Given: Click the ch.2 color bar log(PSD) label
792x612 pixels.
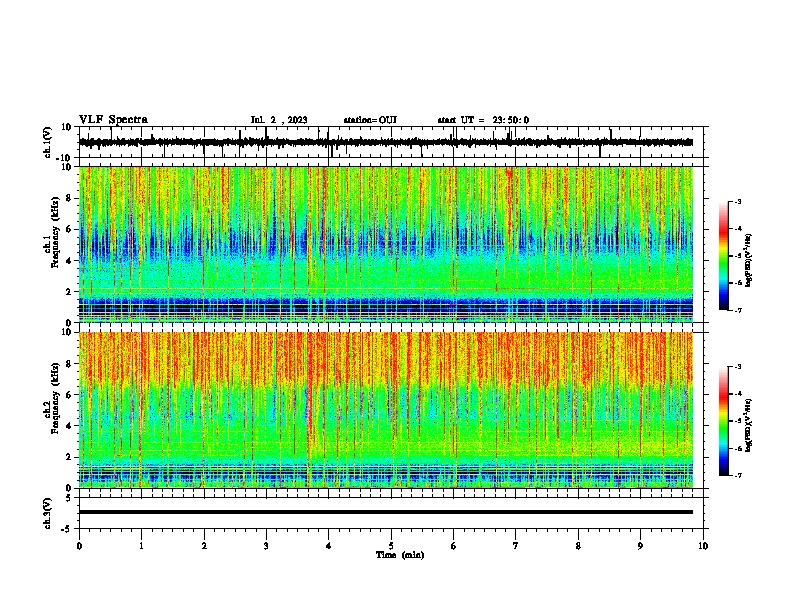Looking at the screenshot, I should click(x=749, y=425).
